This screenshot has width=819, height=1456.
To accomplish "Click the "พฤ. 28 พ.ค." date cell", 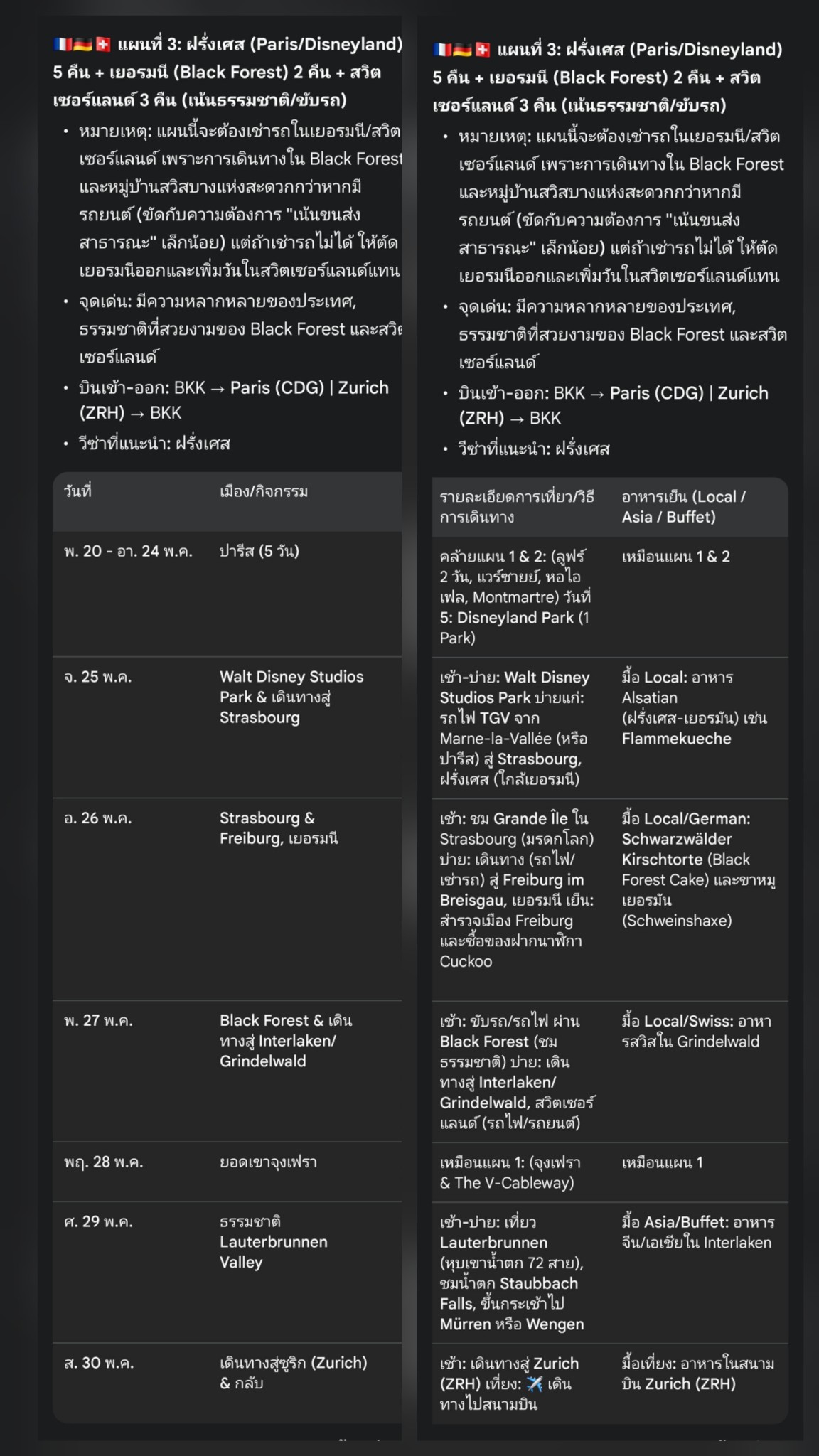I will 104,1162.
